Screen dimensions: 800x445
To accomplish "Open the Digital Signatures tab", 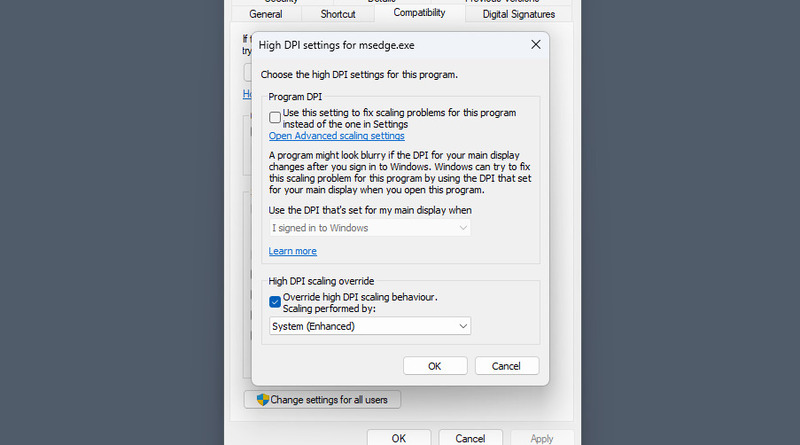I will coord(519,14).
